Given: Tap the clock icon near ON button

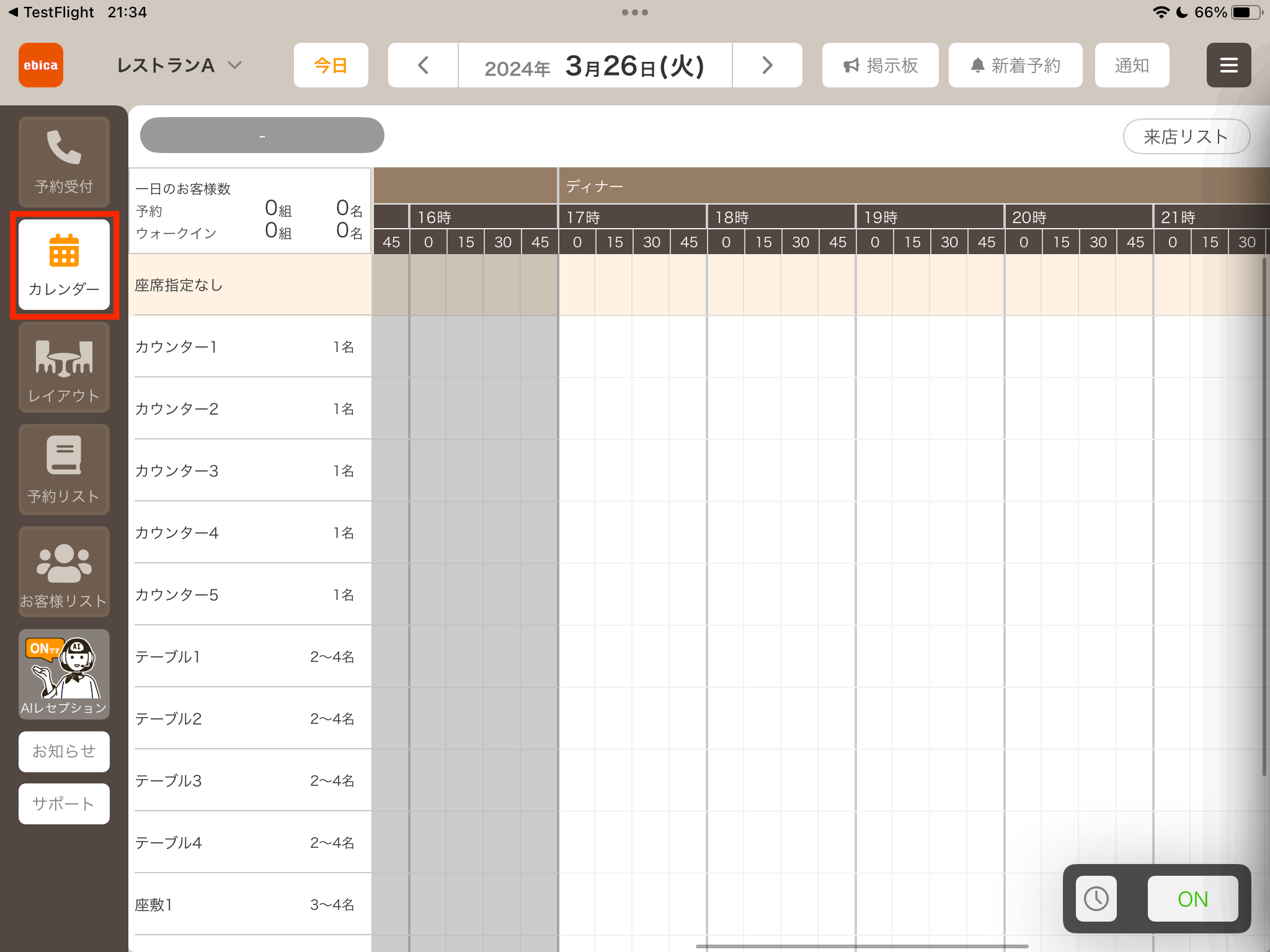Looking at the screenshot, I should coord(1096,899).
